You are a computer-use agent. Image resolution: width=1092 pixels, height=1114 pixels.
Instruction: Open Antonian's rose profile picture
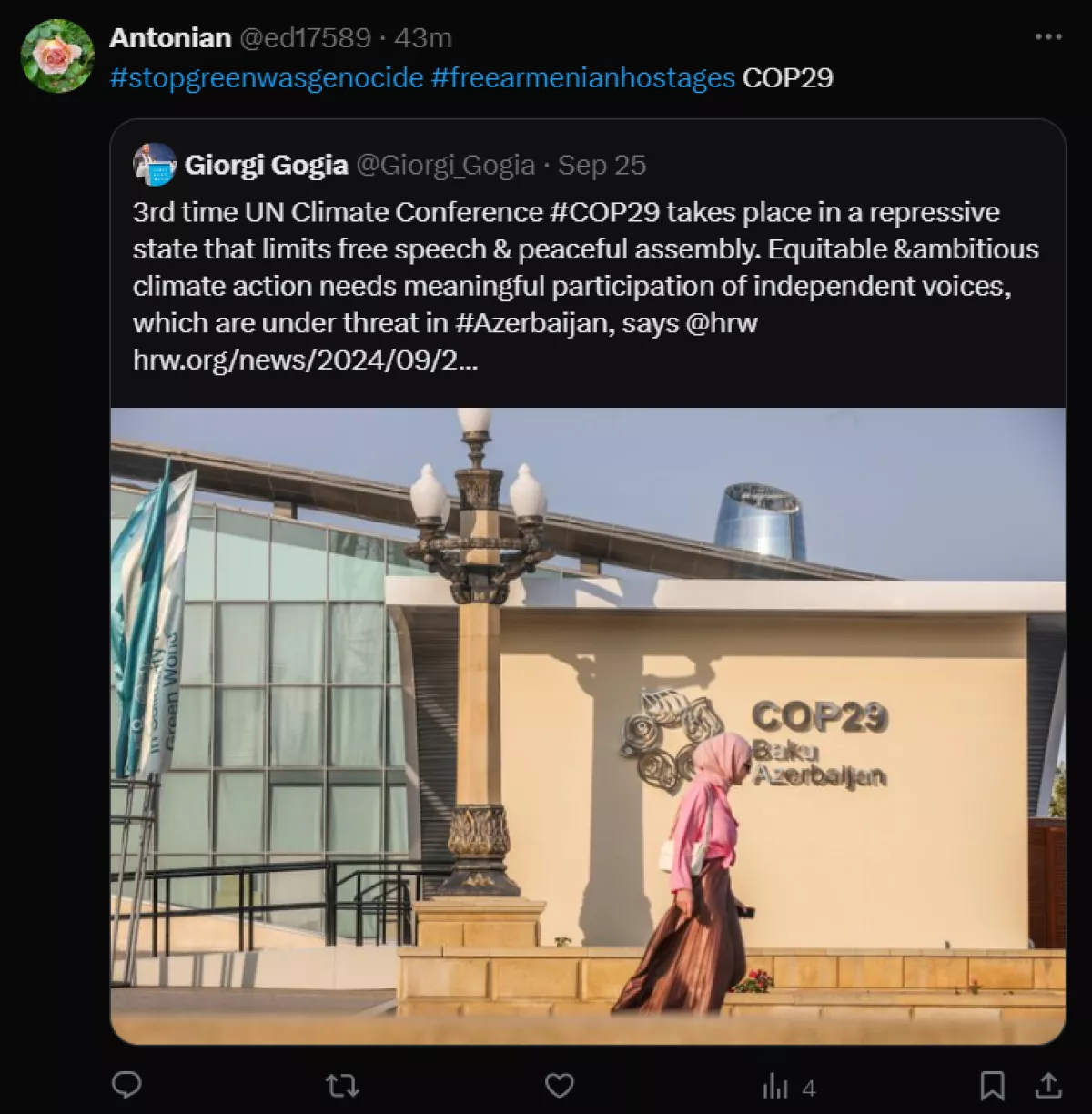pyautogui.click(x=57, y=56)
